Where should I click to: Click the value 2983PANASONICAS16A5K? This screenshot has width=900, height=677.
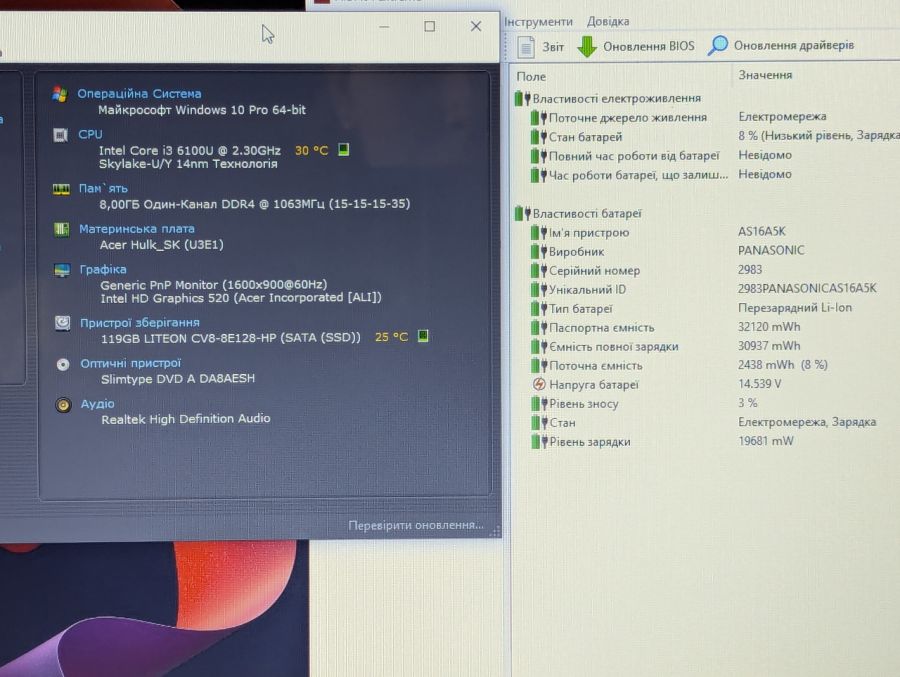coord(807,288)
